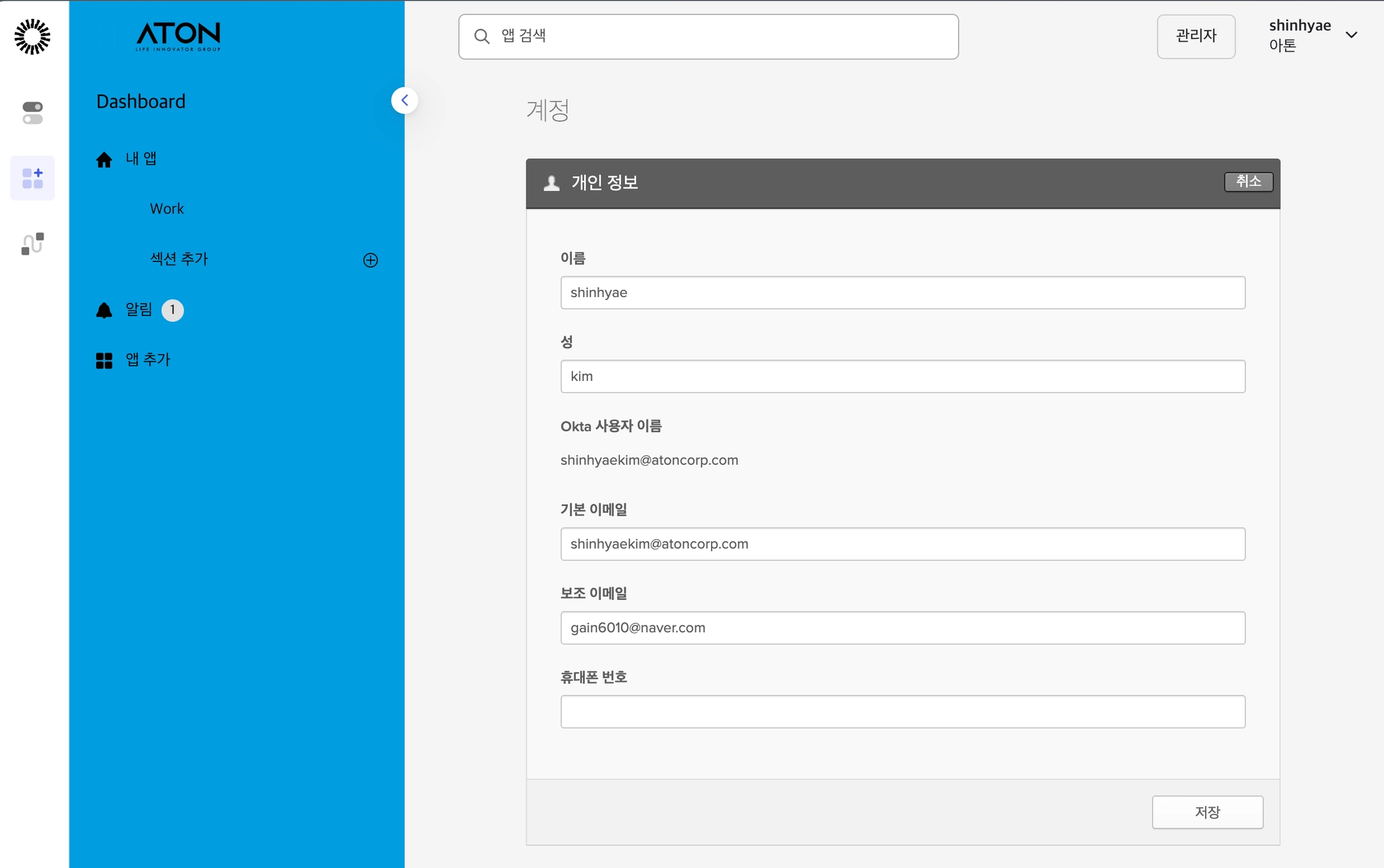Open the workflow connector rail icon
Viewport: 1384px width, 868px height.
click(x=32, y=244)
